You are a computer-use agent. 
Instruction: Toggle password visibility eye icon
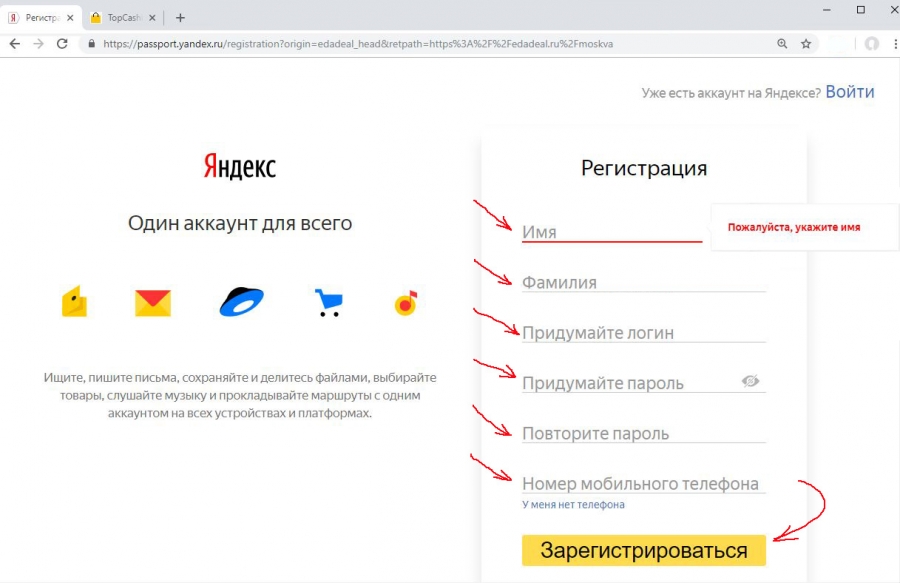point(750,381)
